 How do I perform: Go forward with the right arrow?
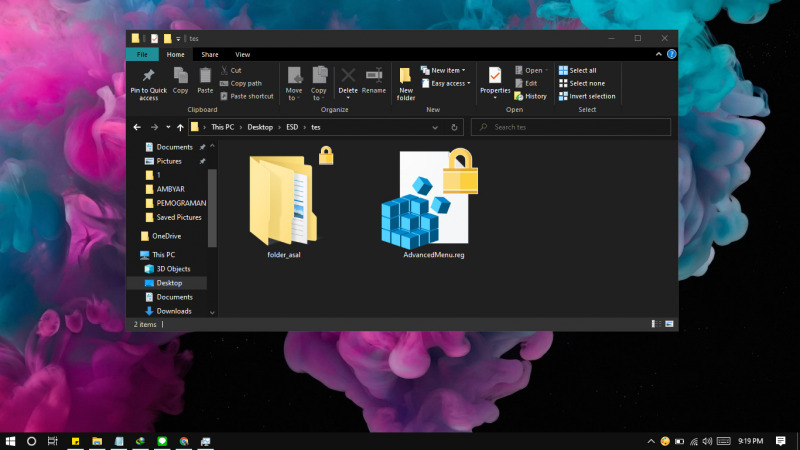point(154,127)
